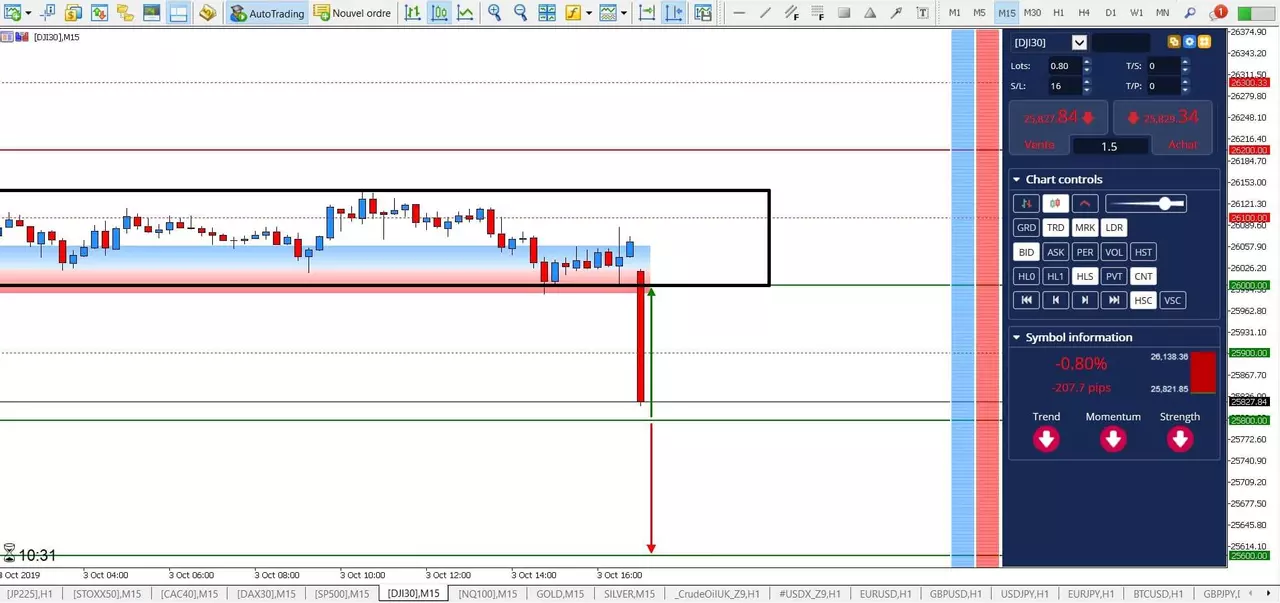Click the blue settings gear in trade panel
Screen dimensions: 1280x603
pyautogui.click(x=1189, y=42)
